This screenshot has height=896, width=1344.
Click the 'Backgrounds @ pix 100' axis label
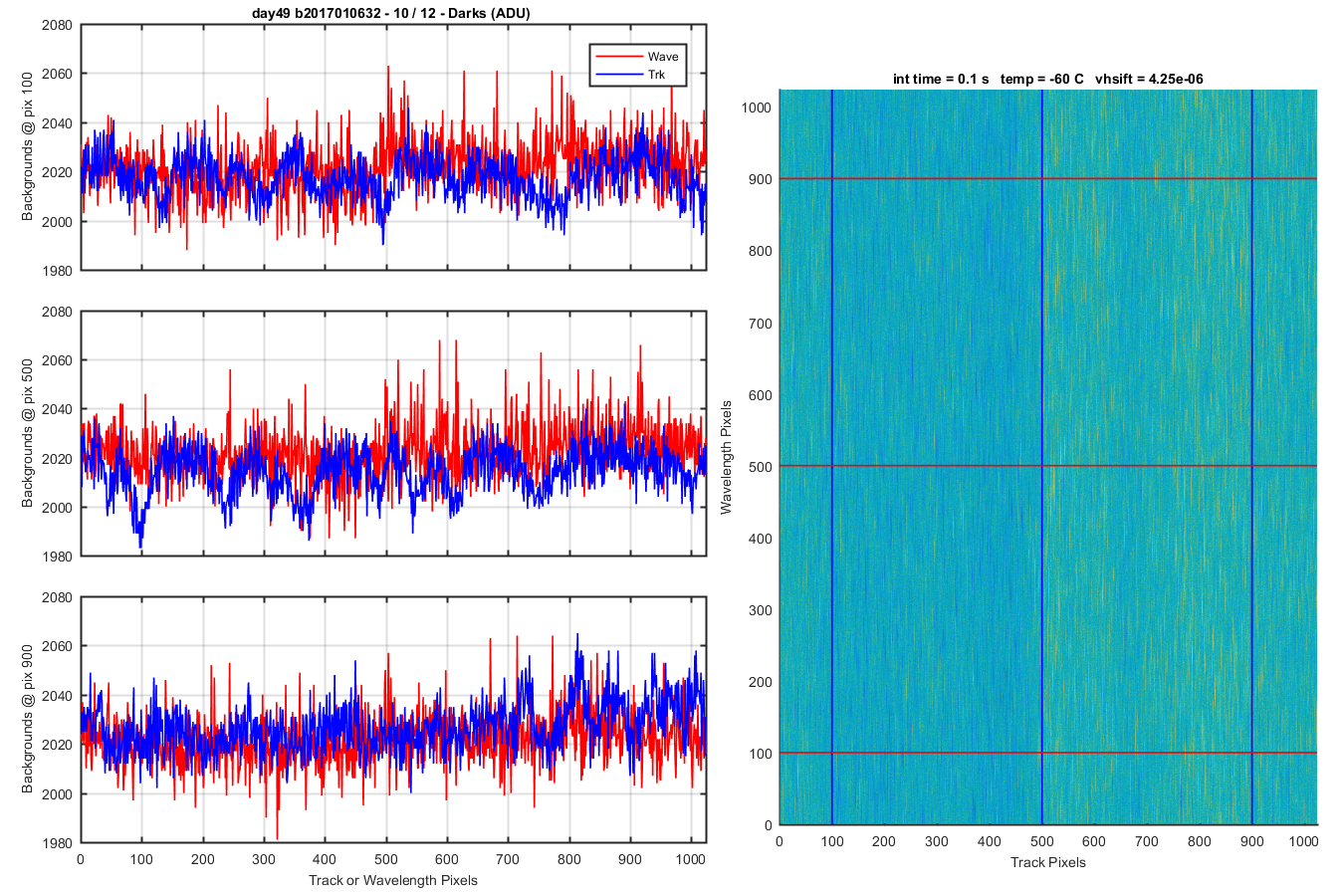click(28, 146)
